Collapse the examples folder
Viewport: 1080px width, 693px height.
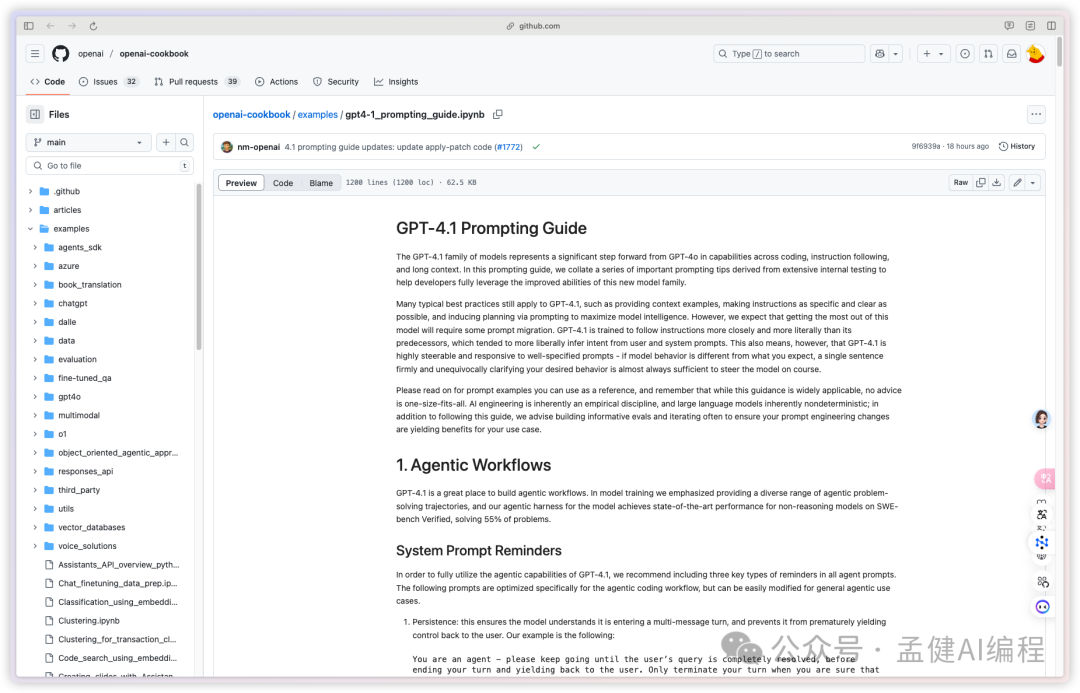(x=30, y=229)
